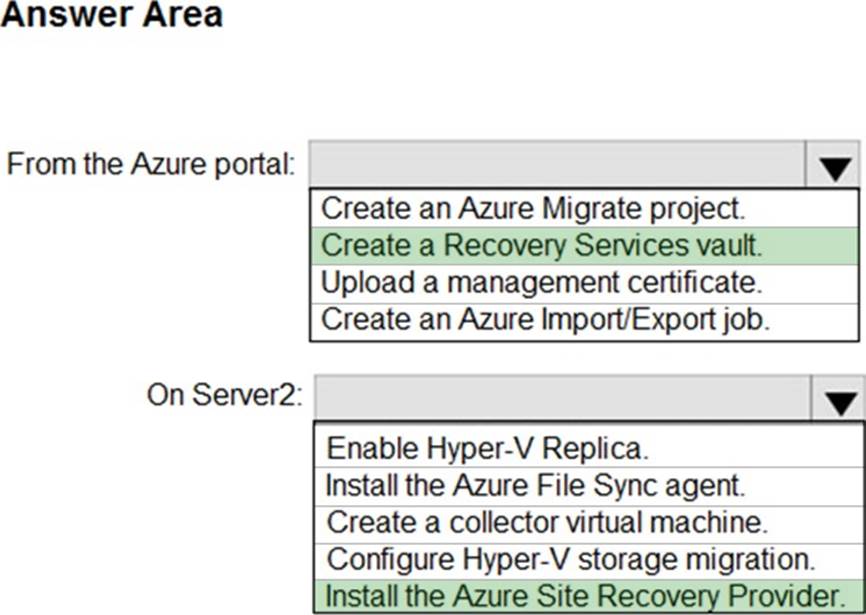Click the From the Azure portal label
This screenshot has width=866, height=615.
pyautogui.click(x=151, y=164)
